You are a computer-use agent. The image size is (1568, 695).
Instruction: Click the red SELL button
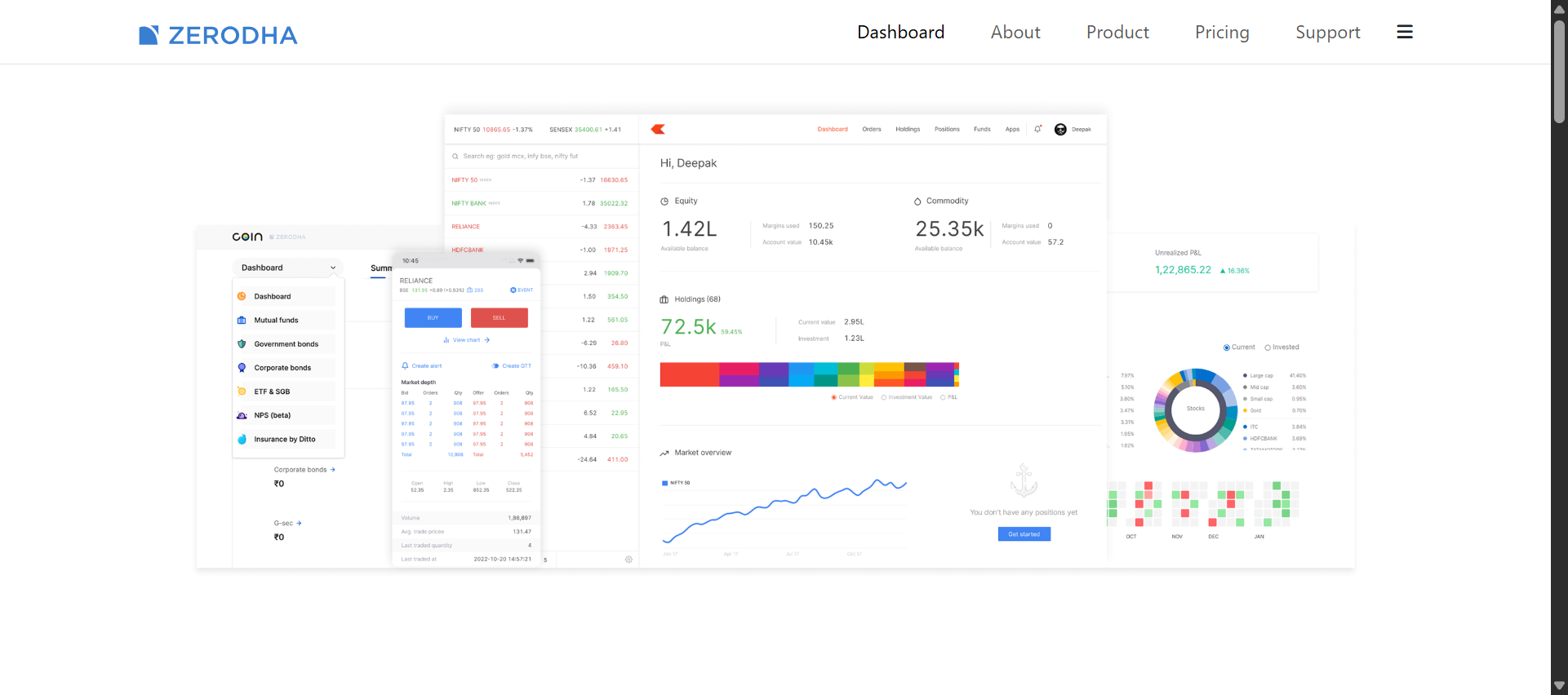(x=499, y=317)
